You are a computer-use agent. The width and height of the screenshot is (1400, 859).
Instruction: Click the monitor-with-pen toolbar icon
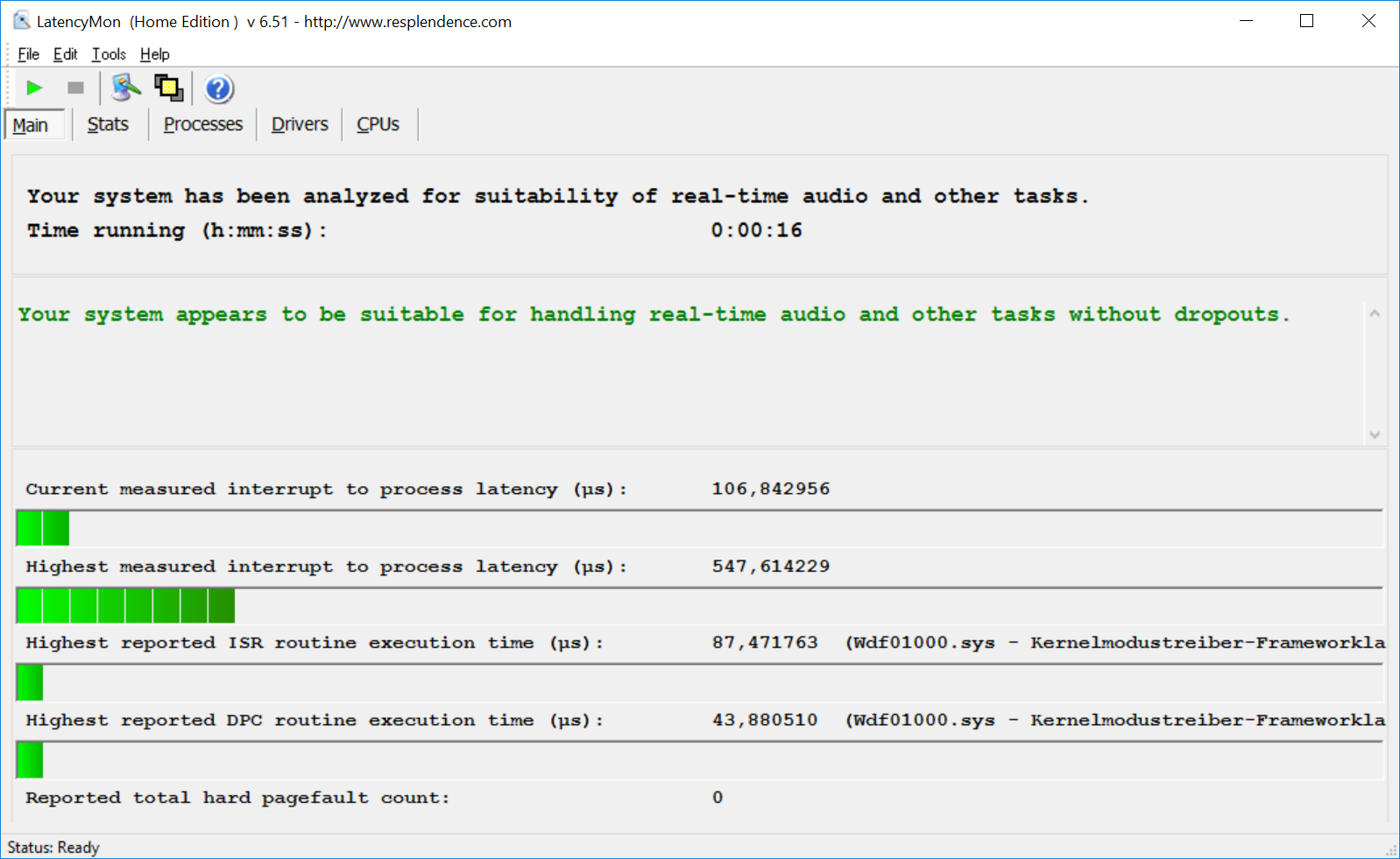125,88
